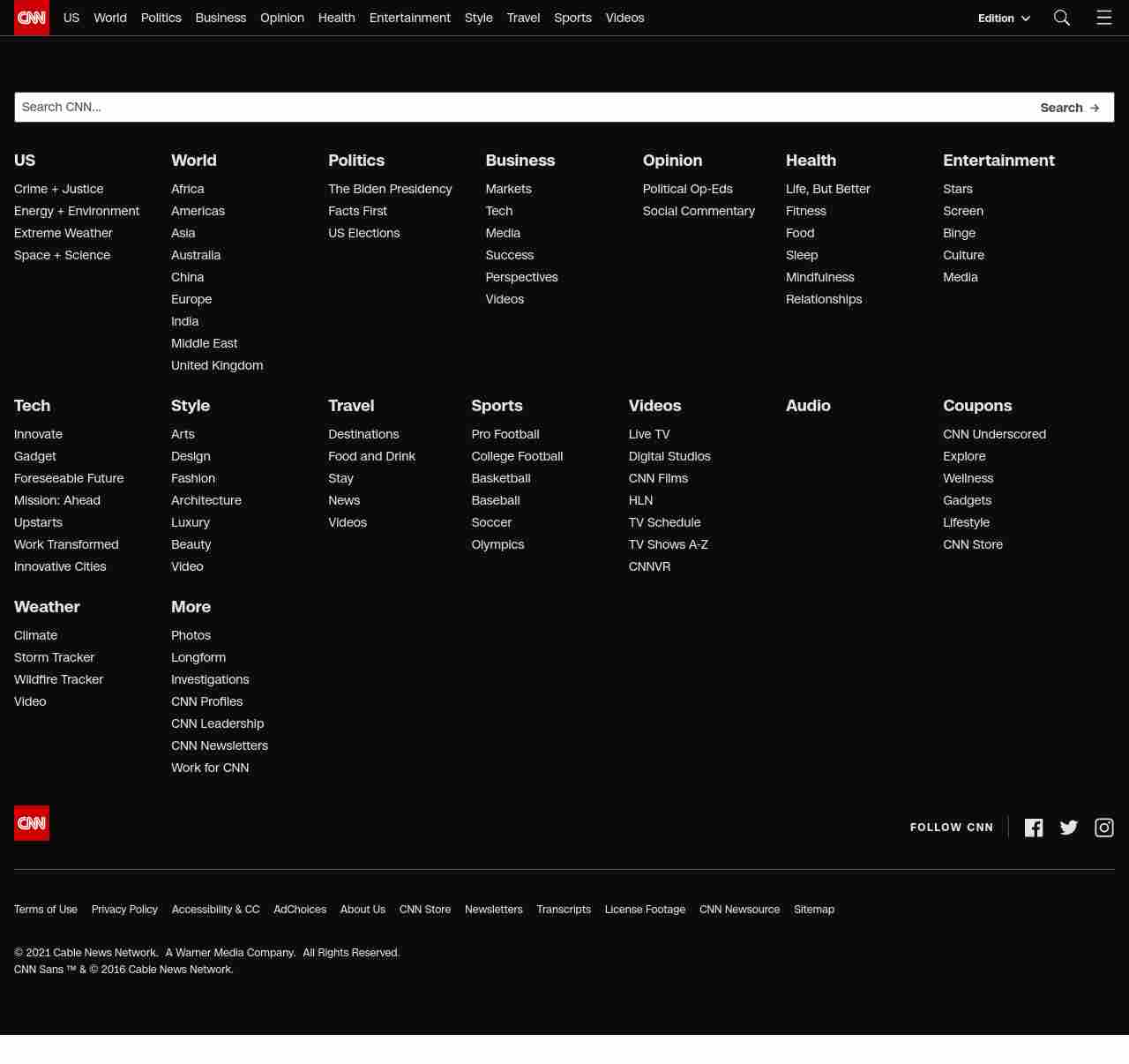Open CNN's Twitter page icon

[x=1069, y=828]
